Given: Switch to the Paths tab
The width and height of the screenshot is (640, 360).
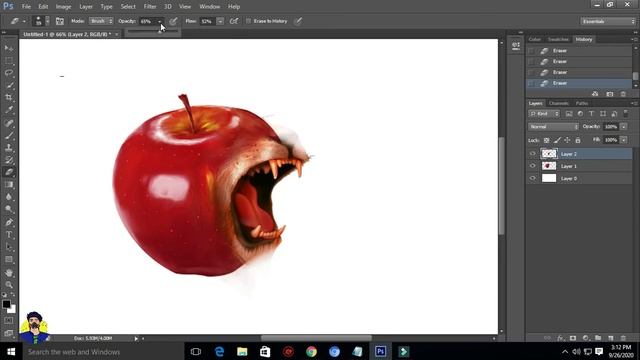Looking at the screenshot, I should pyautogui.click(x=582, y=103).
